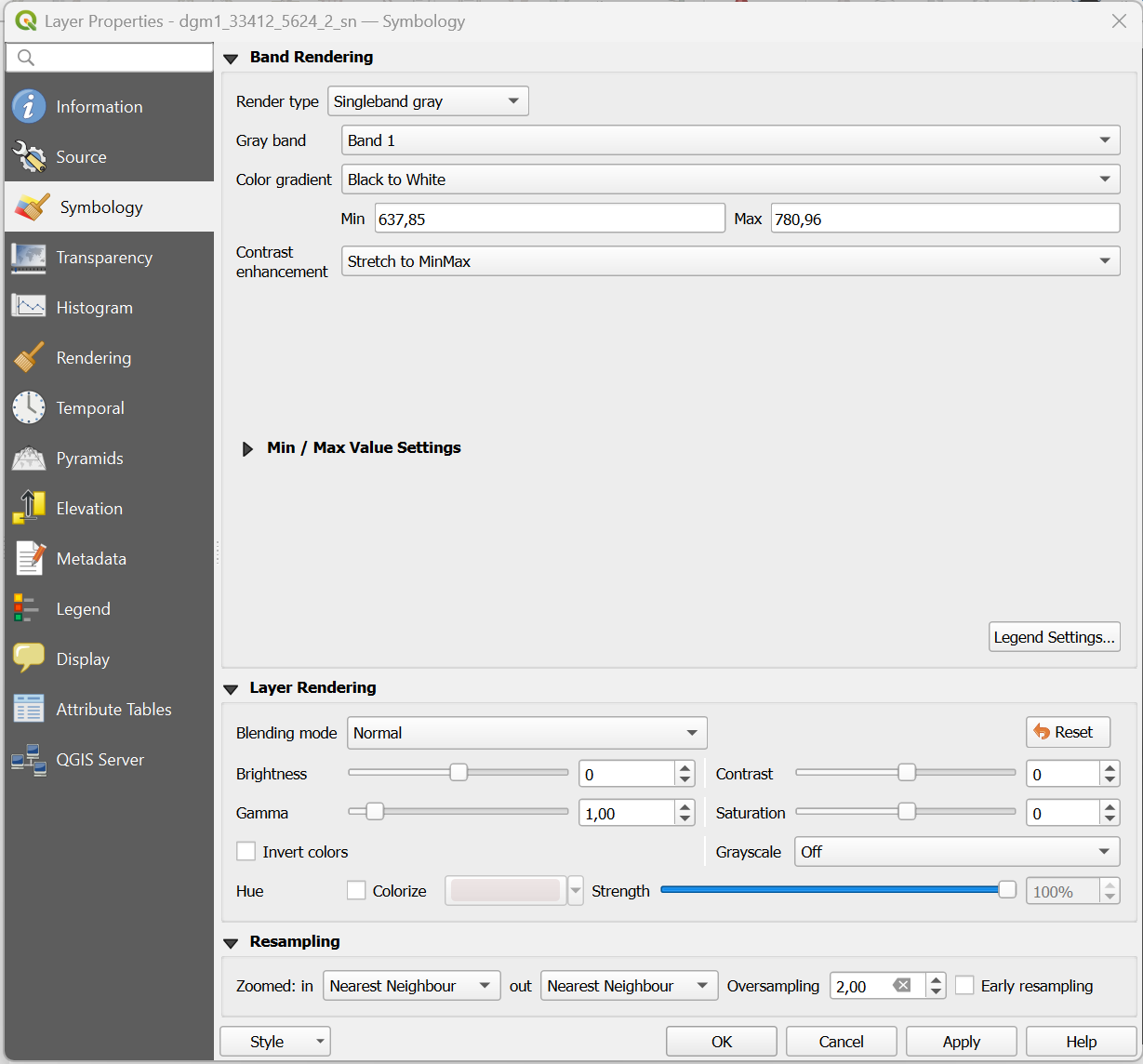Open the Elevation settings icon
Screen dimensions: 1143x1064
pyautogui.click(x=29, y=509)
